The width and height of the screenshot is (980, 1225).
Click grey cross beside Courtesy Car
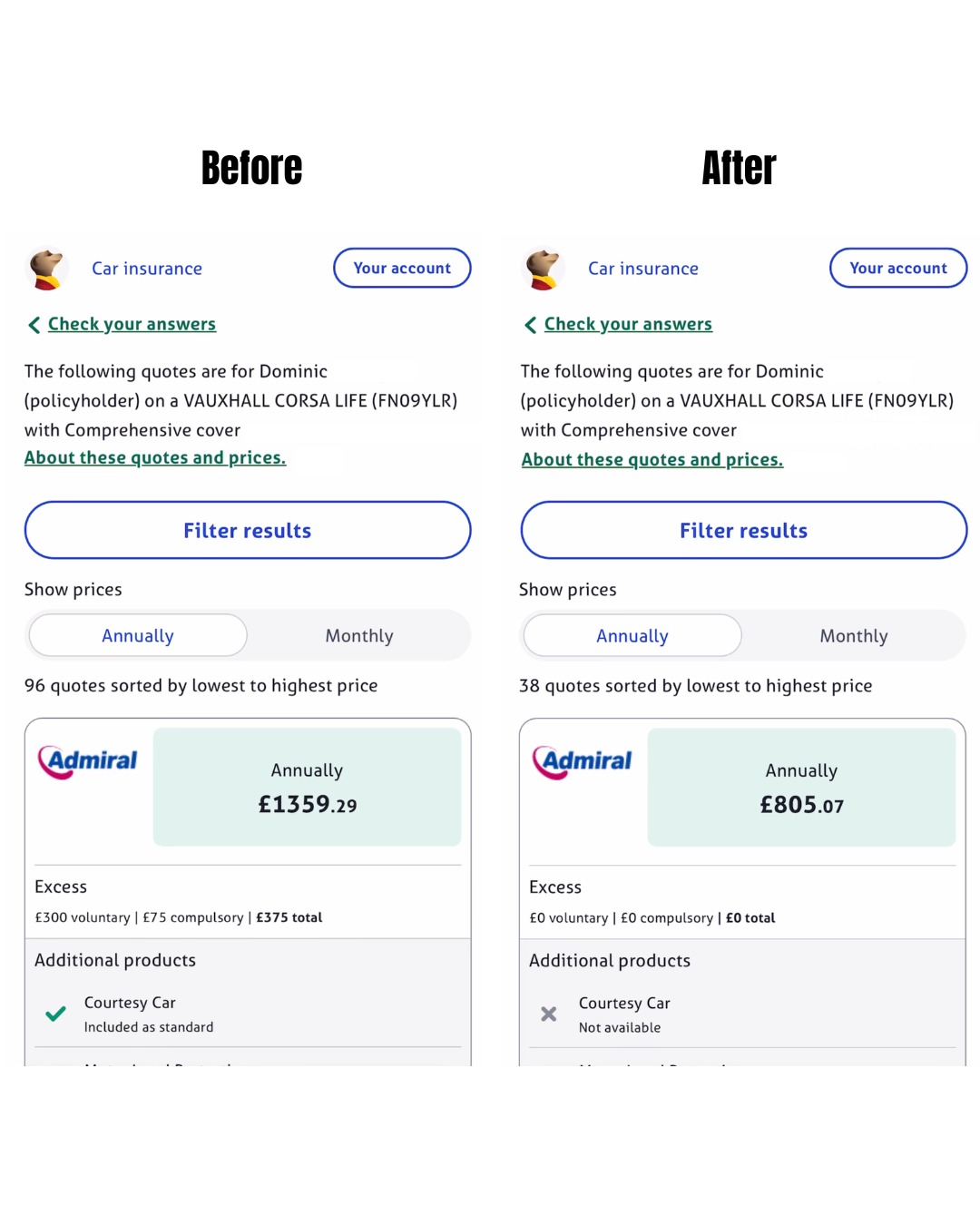pyautogui.click(x=549, y=1014)
